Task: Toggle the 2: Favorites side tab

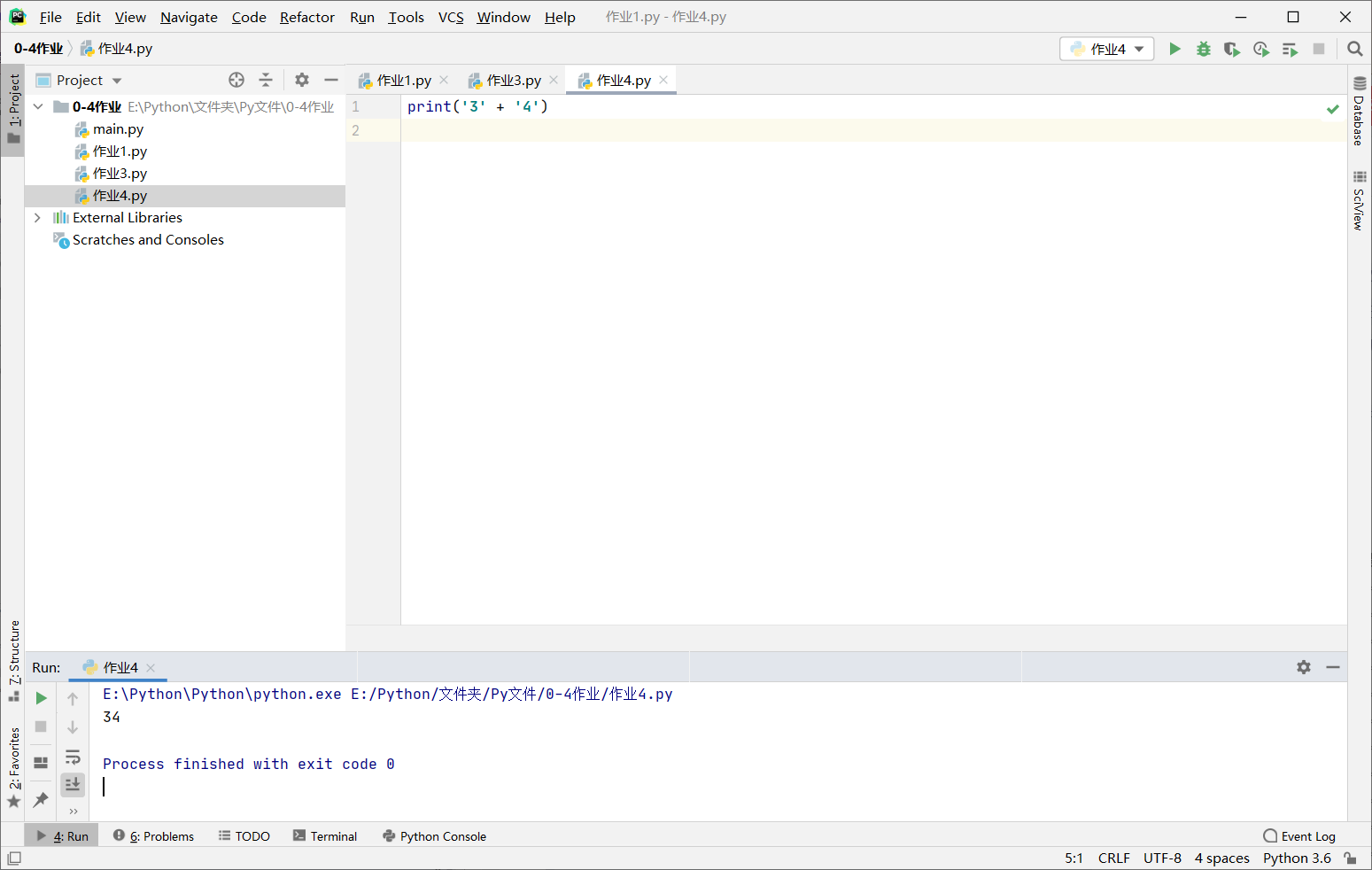Action: (x=13, y=767)
